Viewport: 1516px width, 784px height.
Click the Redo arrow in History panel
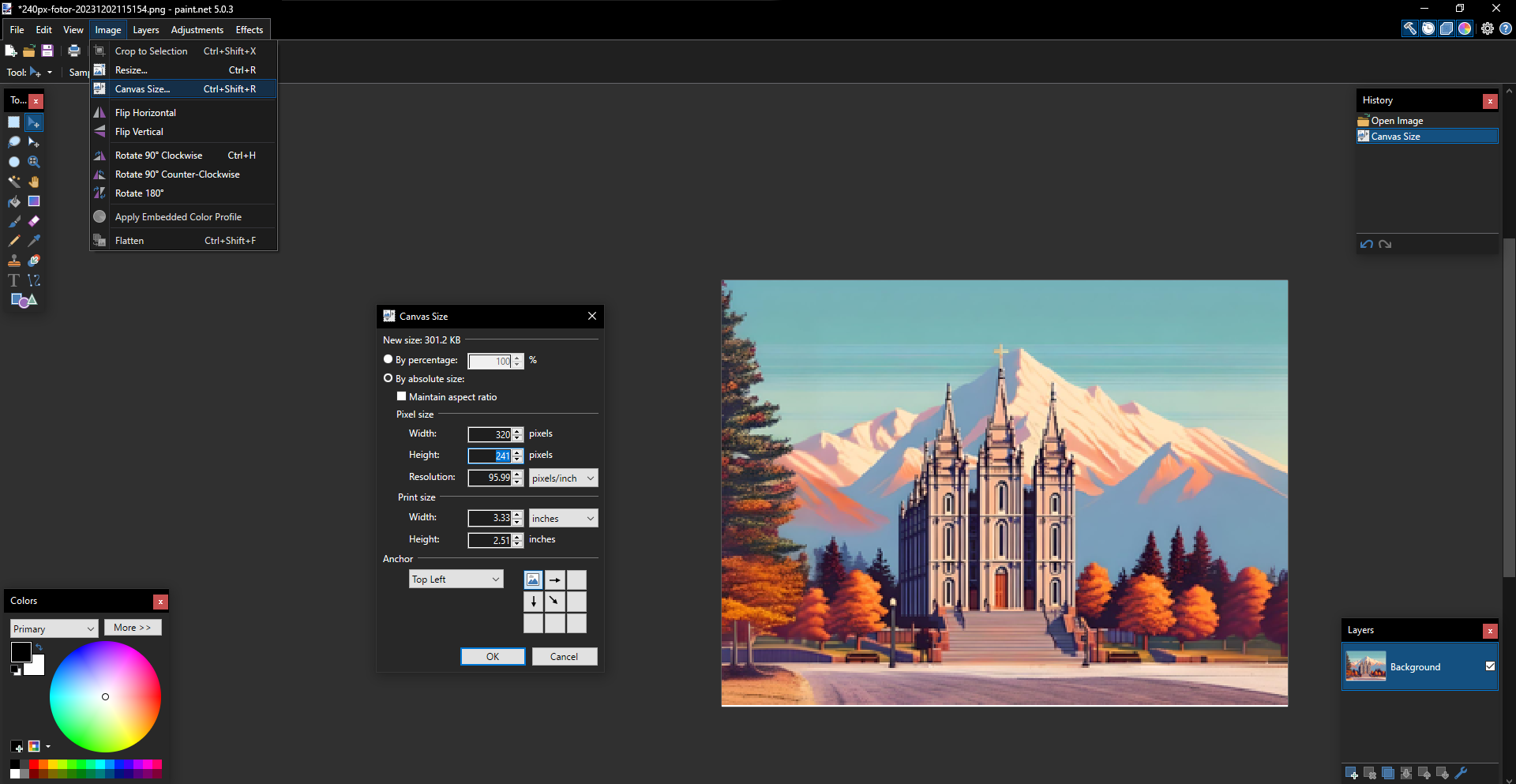pos(1385,244)
